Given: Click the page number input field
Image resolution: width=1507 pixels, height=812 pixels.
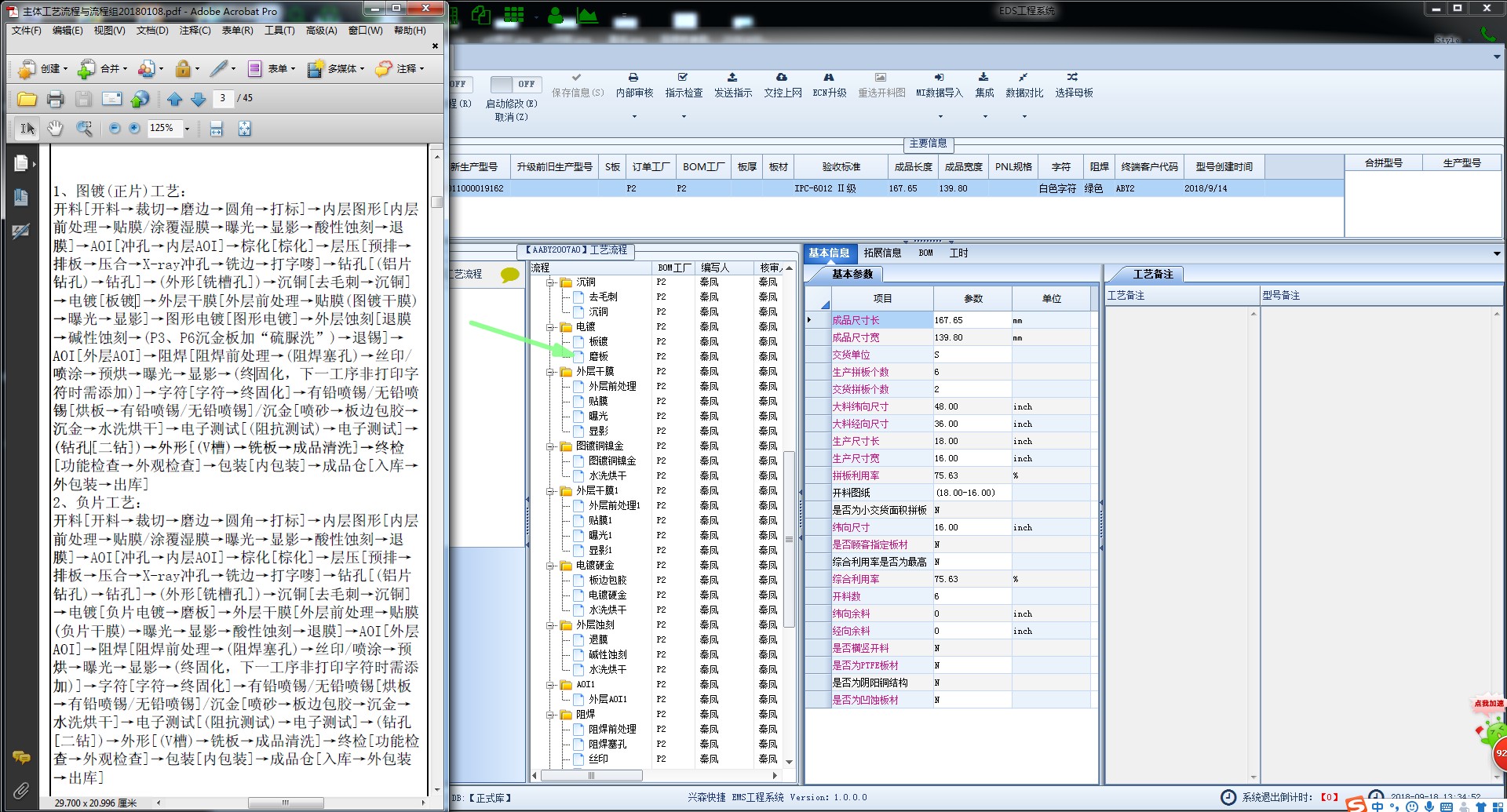Looking at the screenshot, I should click(x=223, y=98).
